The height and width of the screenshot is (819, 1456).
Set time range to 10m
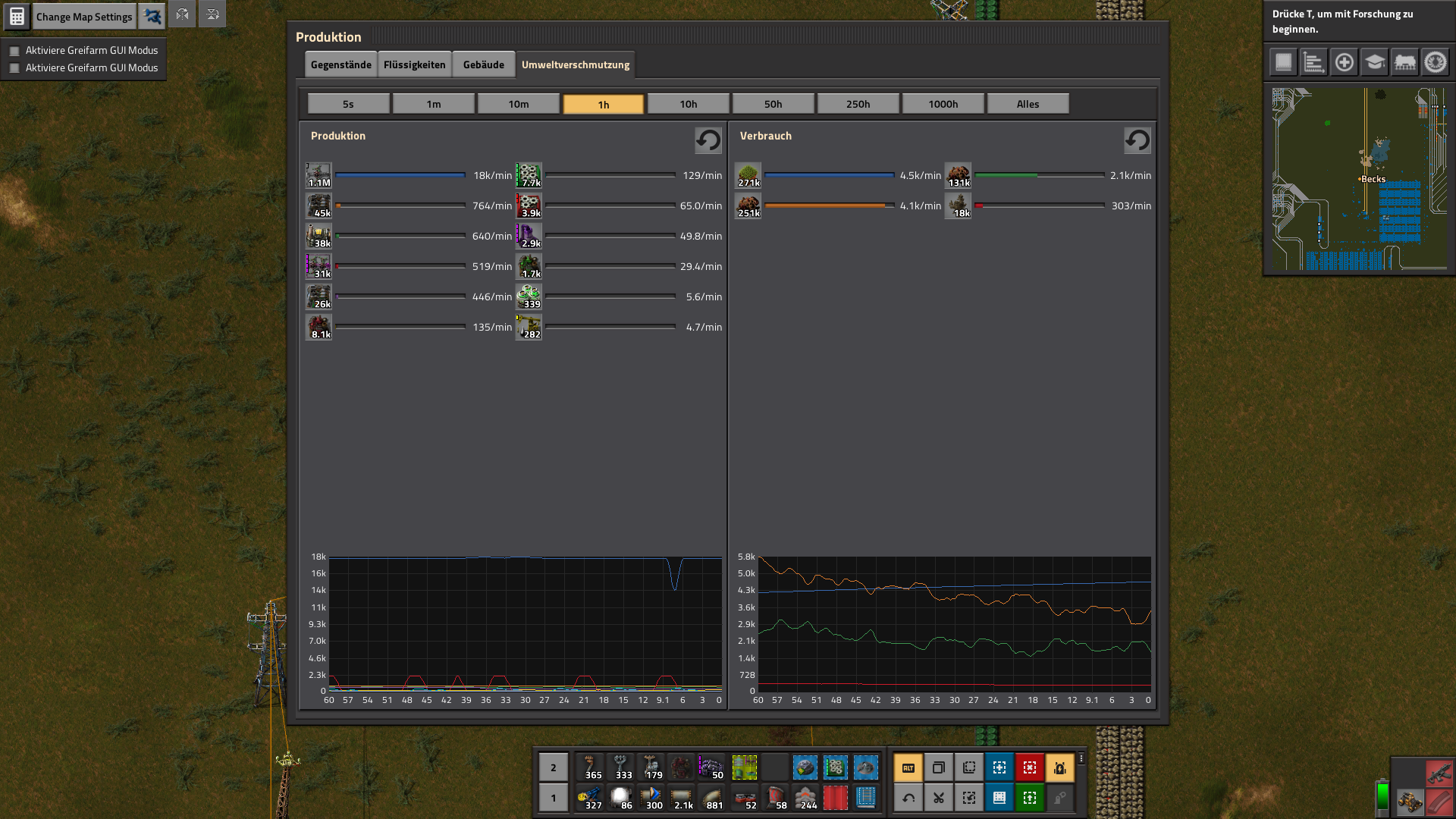pos(519,104)
